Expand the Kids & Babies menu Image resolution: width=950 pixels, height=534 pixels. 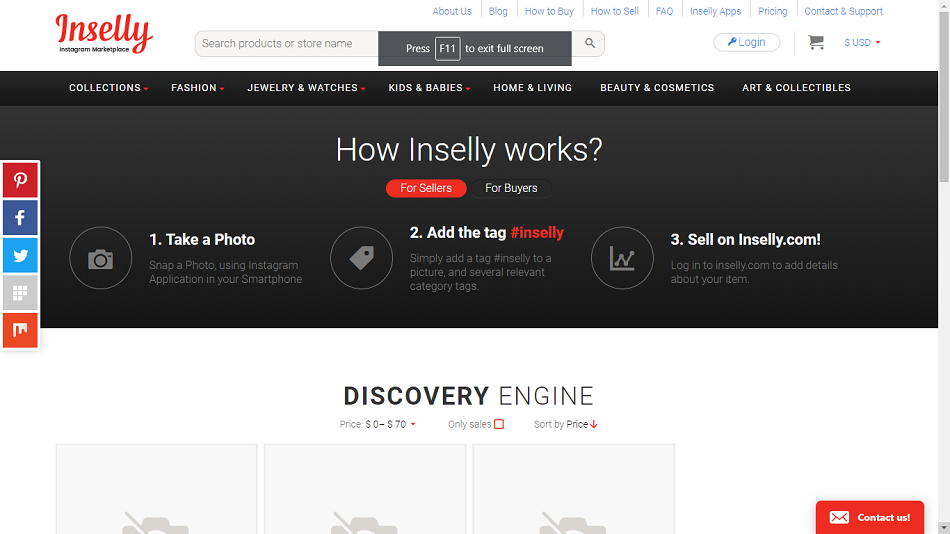pyautogui.click(x=429, y=88)
